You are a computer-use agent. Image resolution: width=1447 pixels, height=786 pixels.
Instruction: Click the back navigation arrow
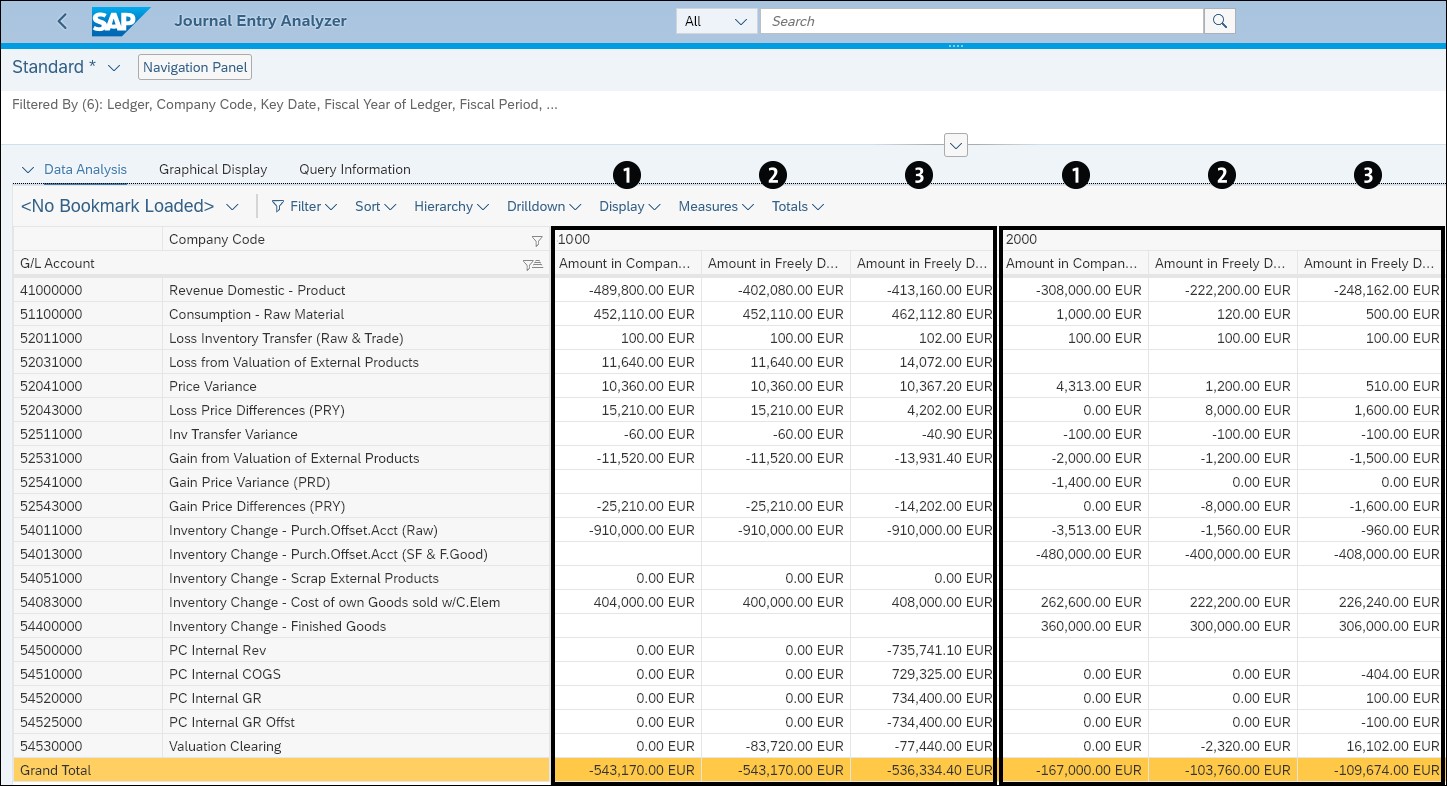pos(62,20)
